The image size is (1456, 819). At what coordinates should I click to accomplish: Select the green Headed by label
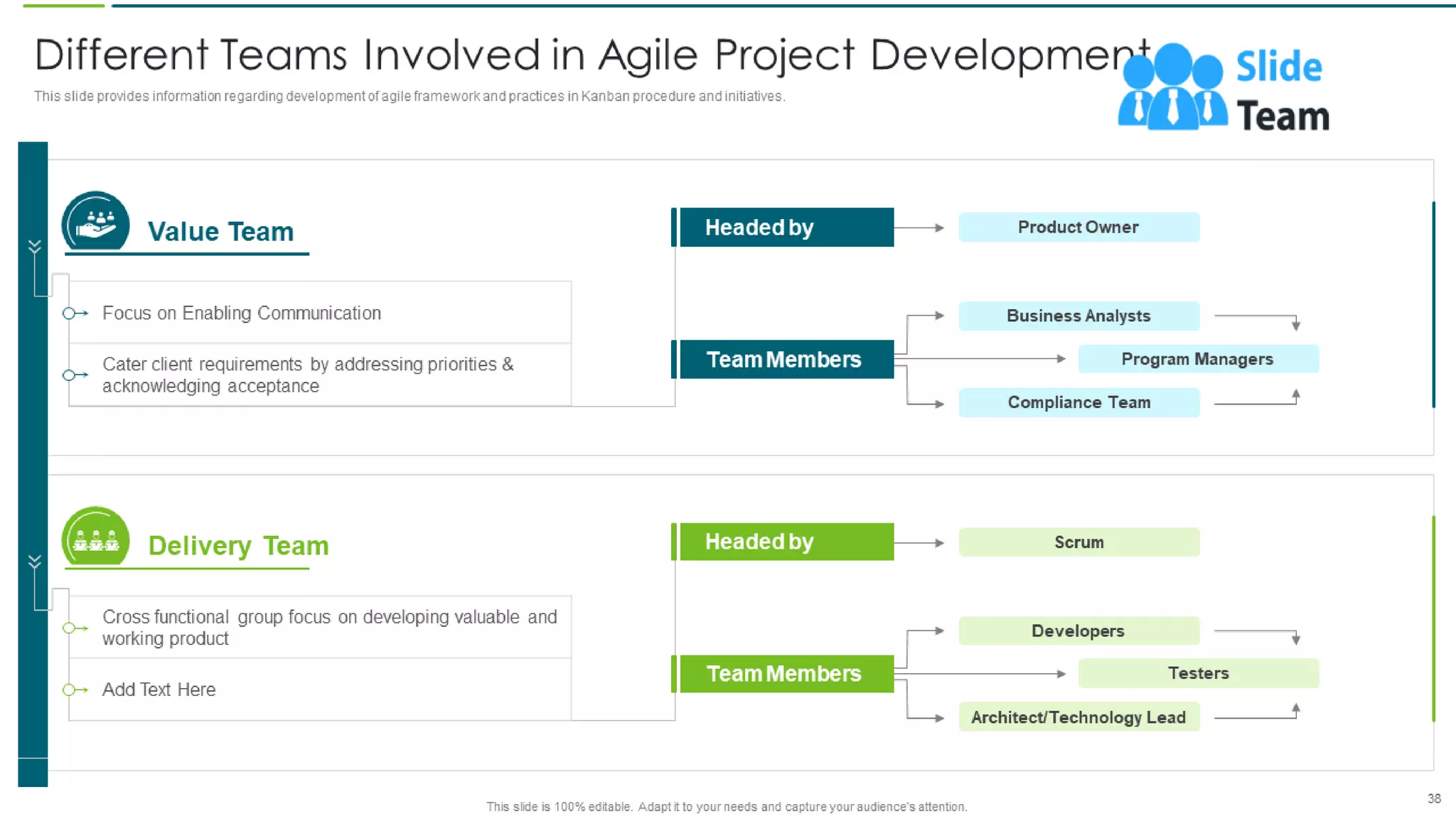coord(786,542)
